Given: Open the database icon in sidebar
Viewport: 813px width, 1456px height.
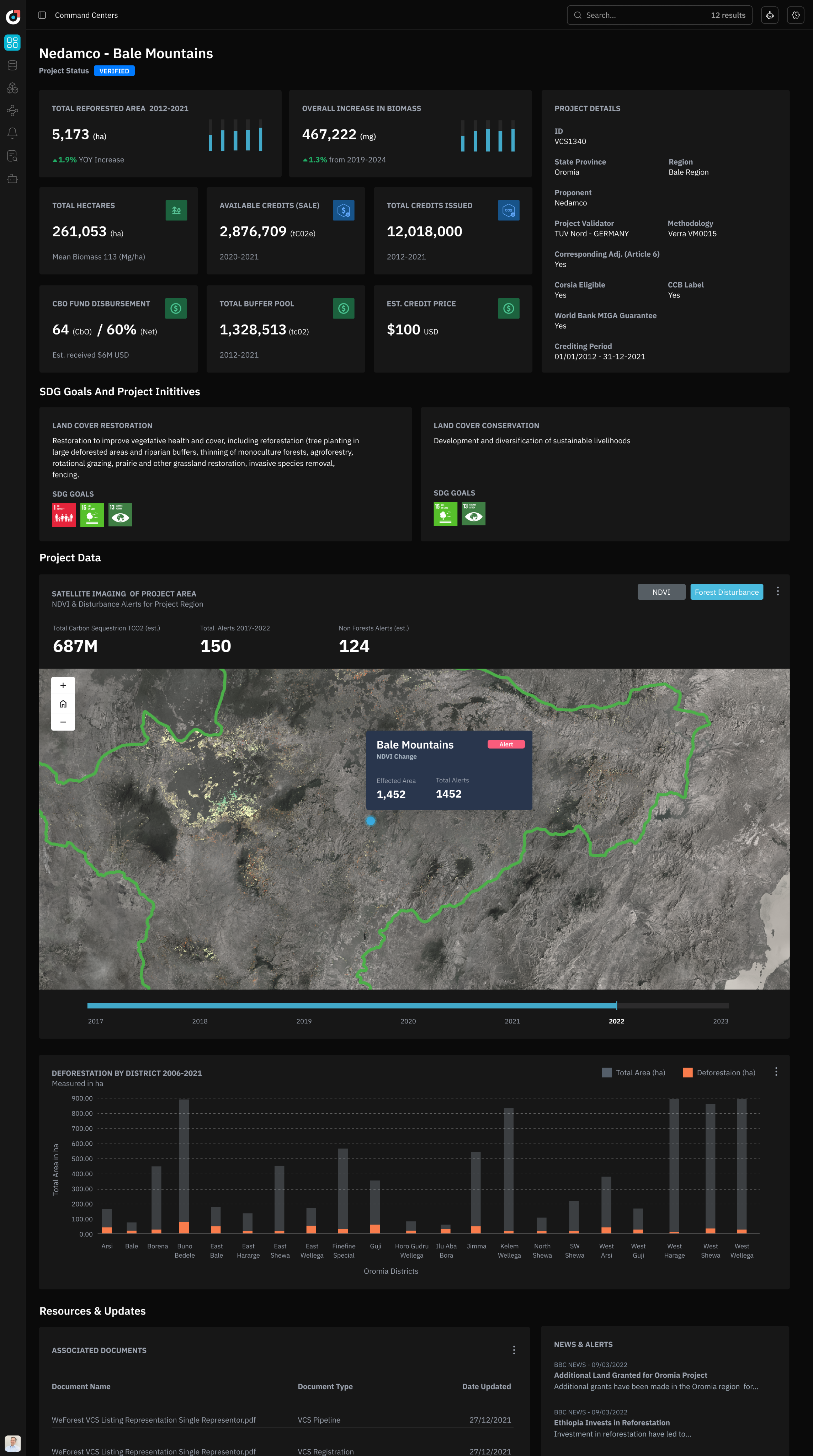Looking at the screenshot, I should point(12,65).
